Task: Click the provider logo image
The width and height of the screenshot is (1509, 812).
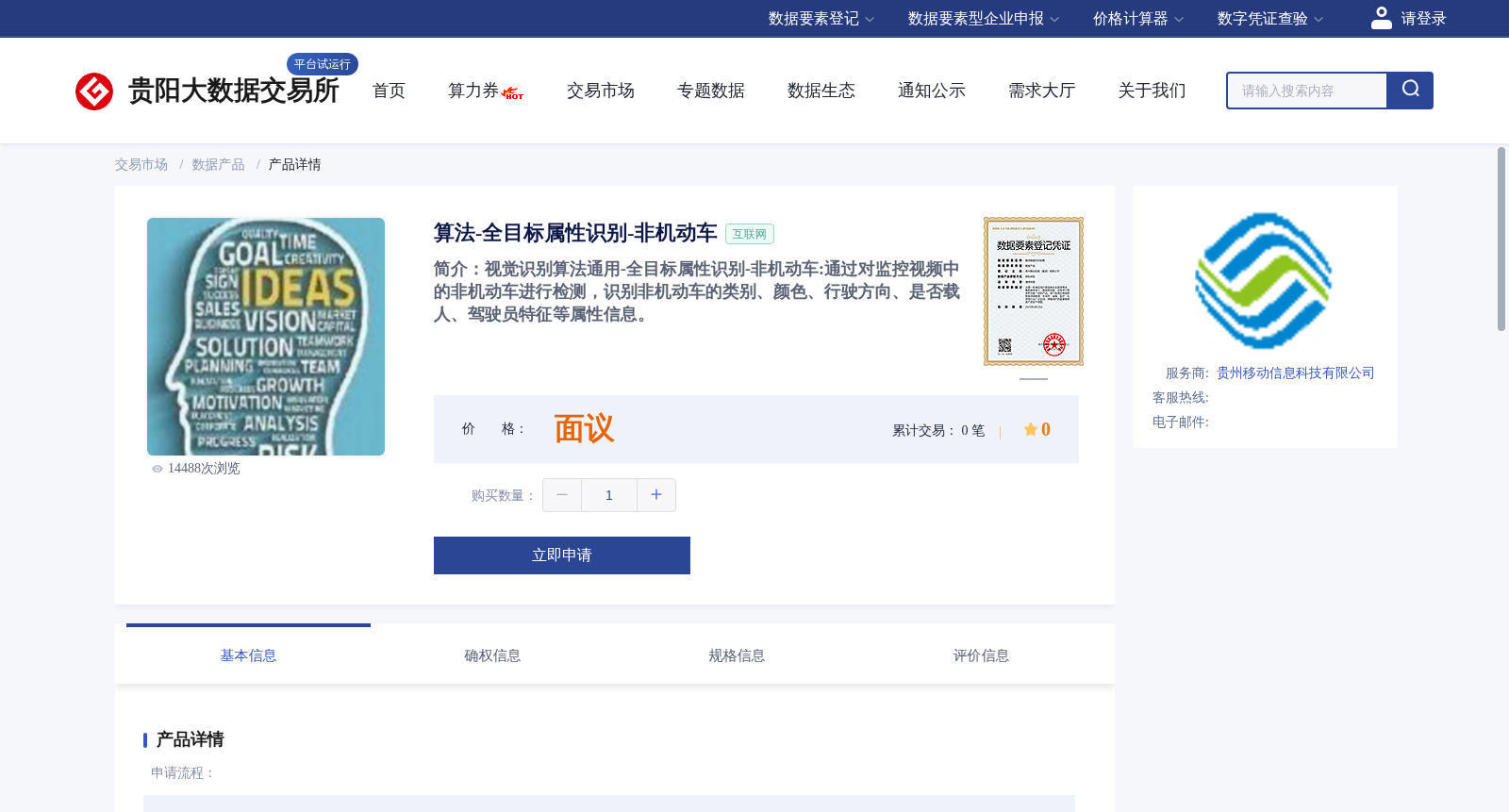Action: coord(1264,280)
